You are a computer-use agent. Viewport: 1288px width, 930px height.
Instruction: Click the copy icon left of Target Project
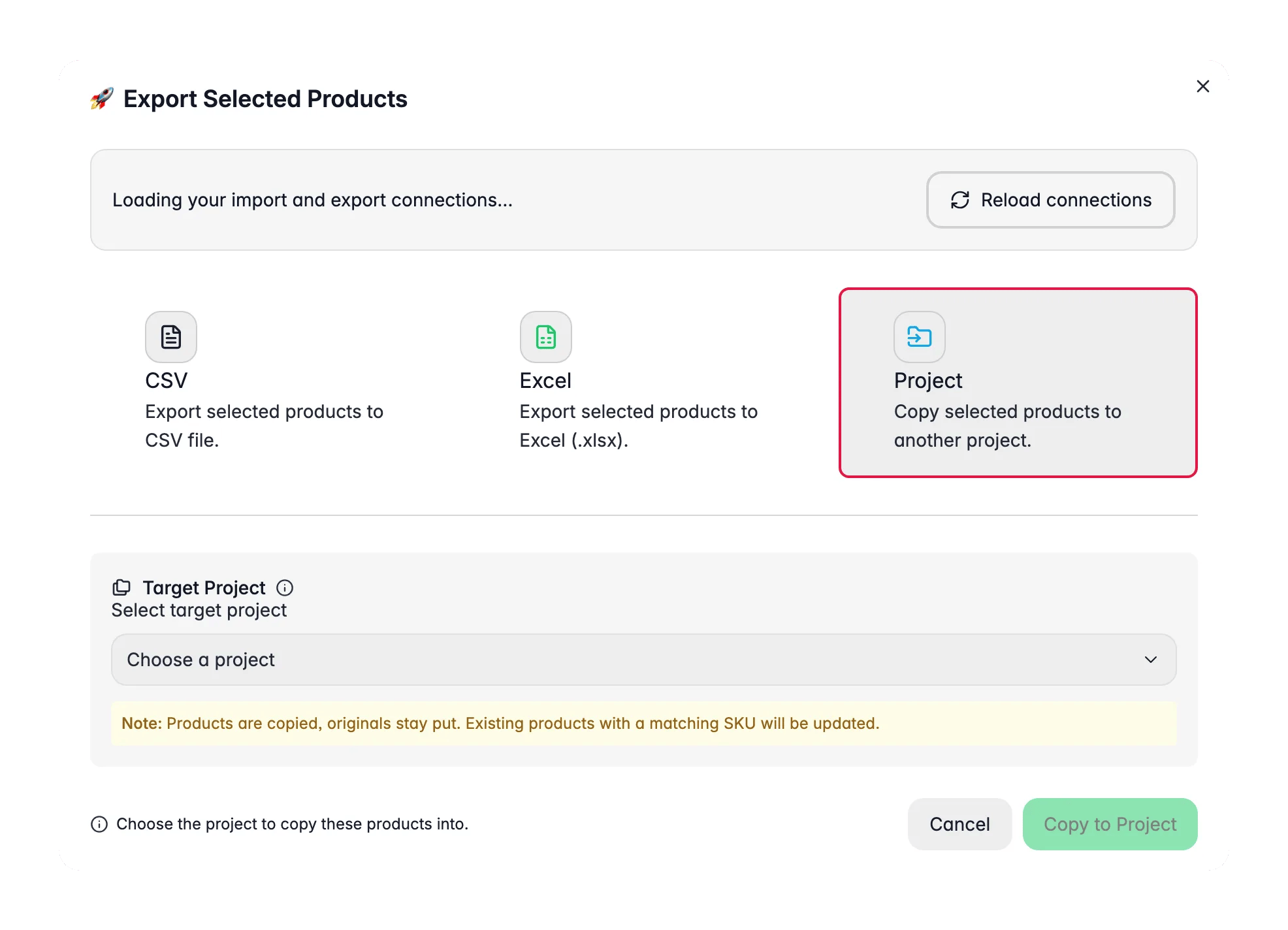point(121,588)
